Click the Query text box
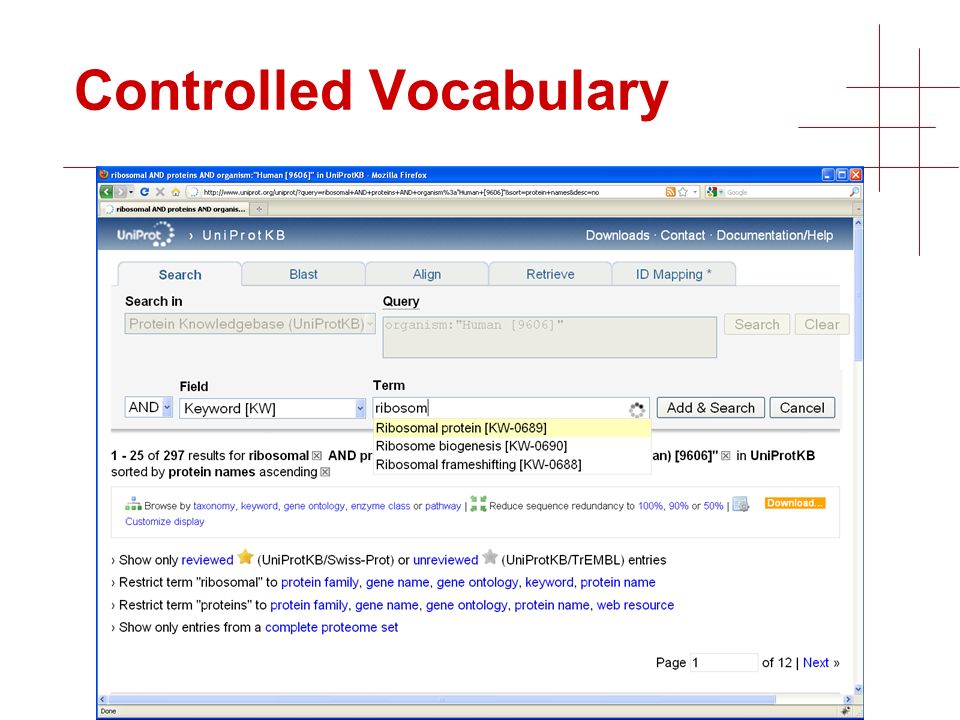Screen dimensions: 960x720 pyautogui.click(x=549, y=337)
